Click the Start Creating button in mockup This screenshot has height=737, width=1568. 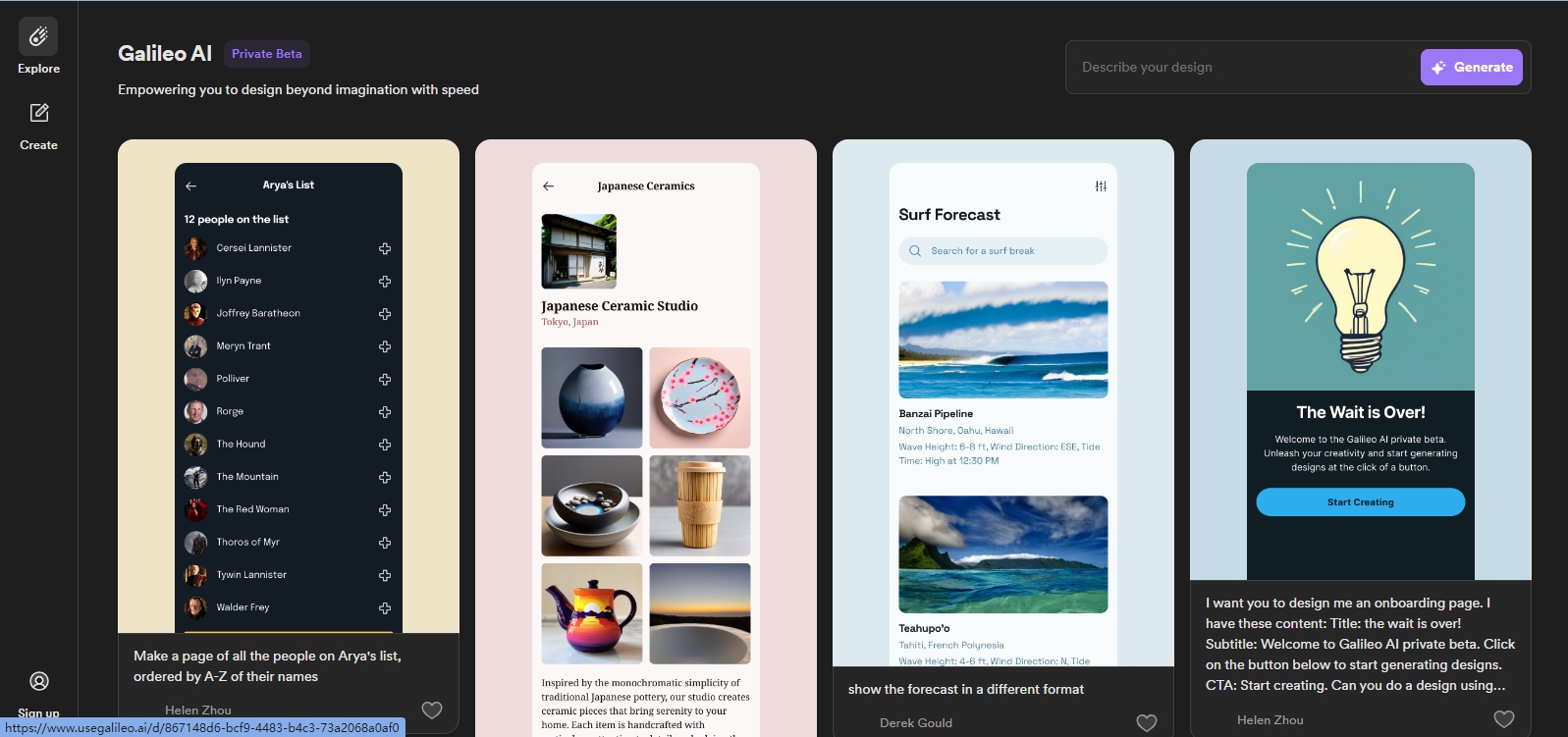coord(1361,502)
